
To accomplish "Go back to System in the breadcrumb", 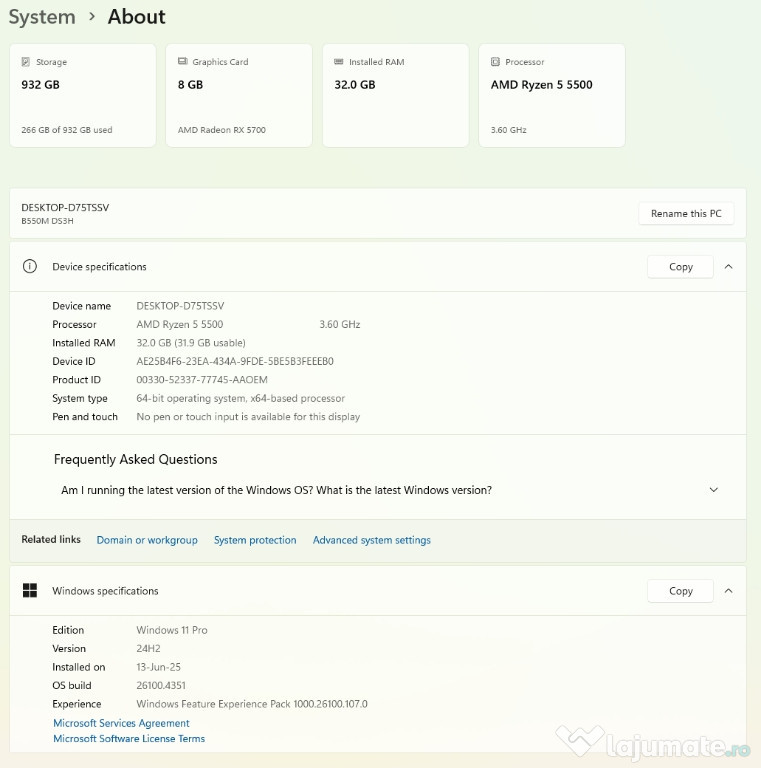I will (x=42, y=17).
